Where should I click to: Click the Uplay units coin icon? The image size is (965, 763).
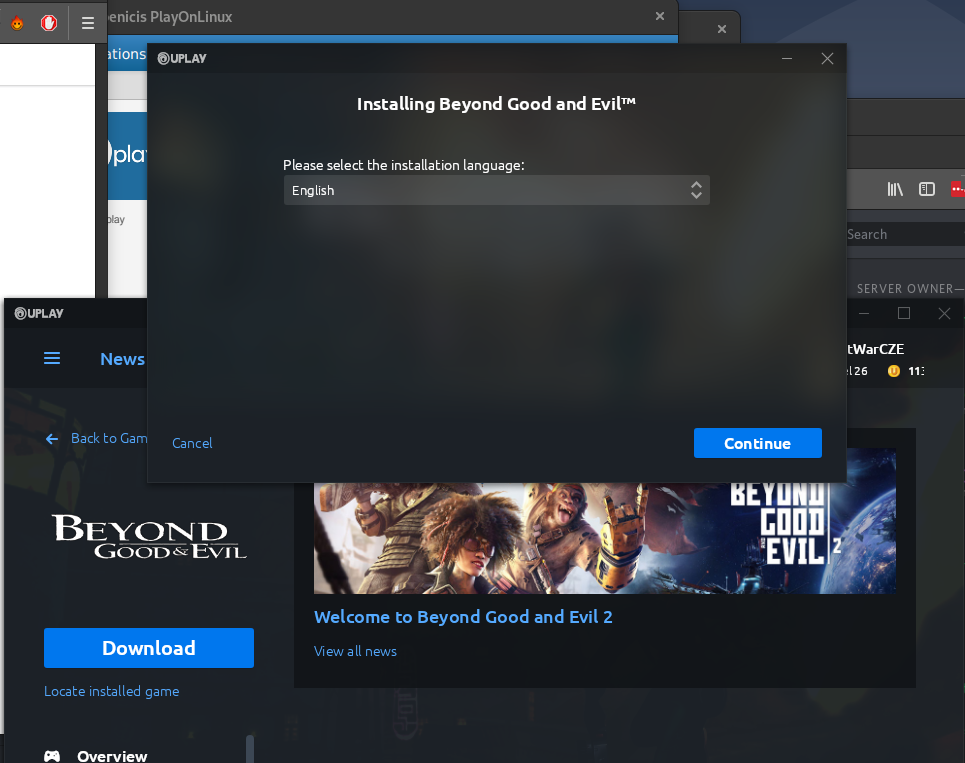(894, 370)
